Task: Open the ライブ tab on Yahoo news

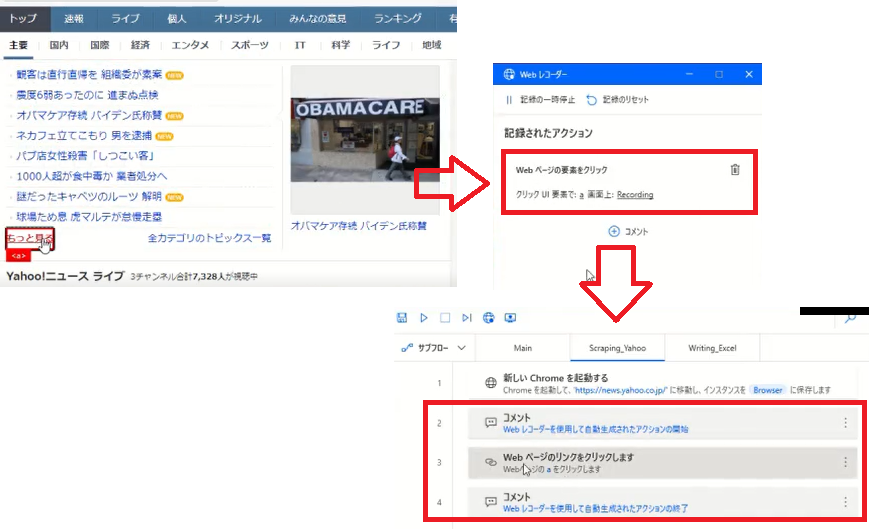Action: [125, 18]
